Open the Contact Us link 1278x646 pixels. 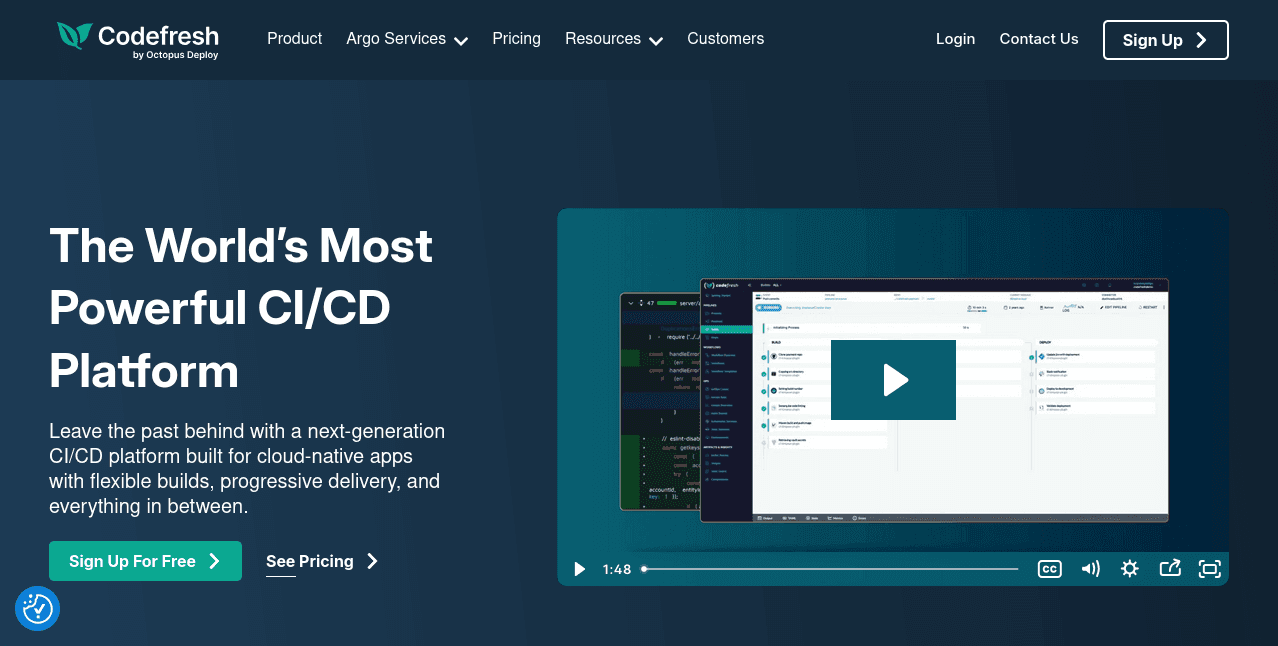(x=1039, y=39)
